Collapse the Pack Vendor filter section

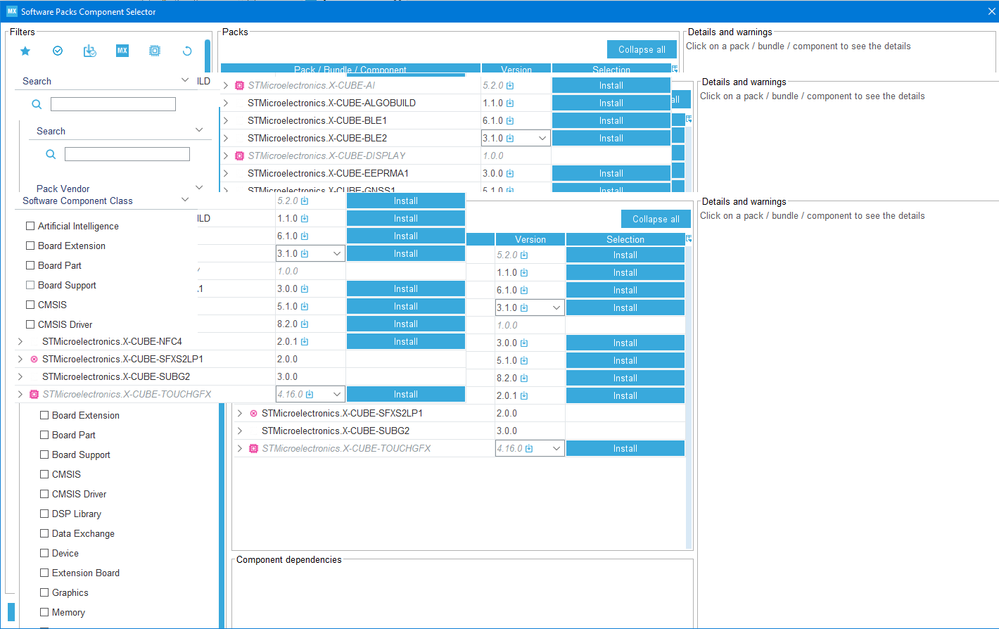pos(199,187)
